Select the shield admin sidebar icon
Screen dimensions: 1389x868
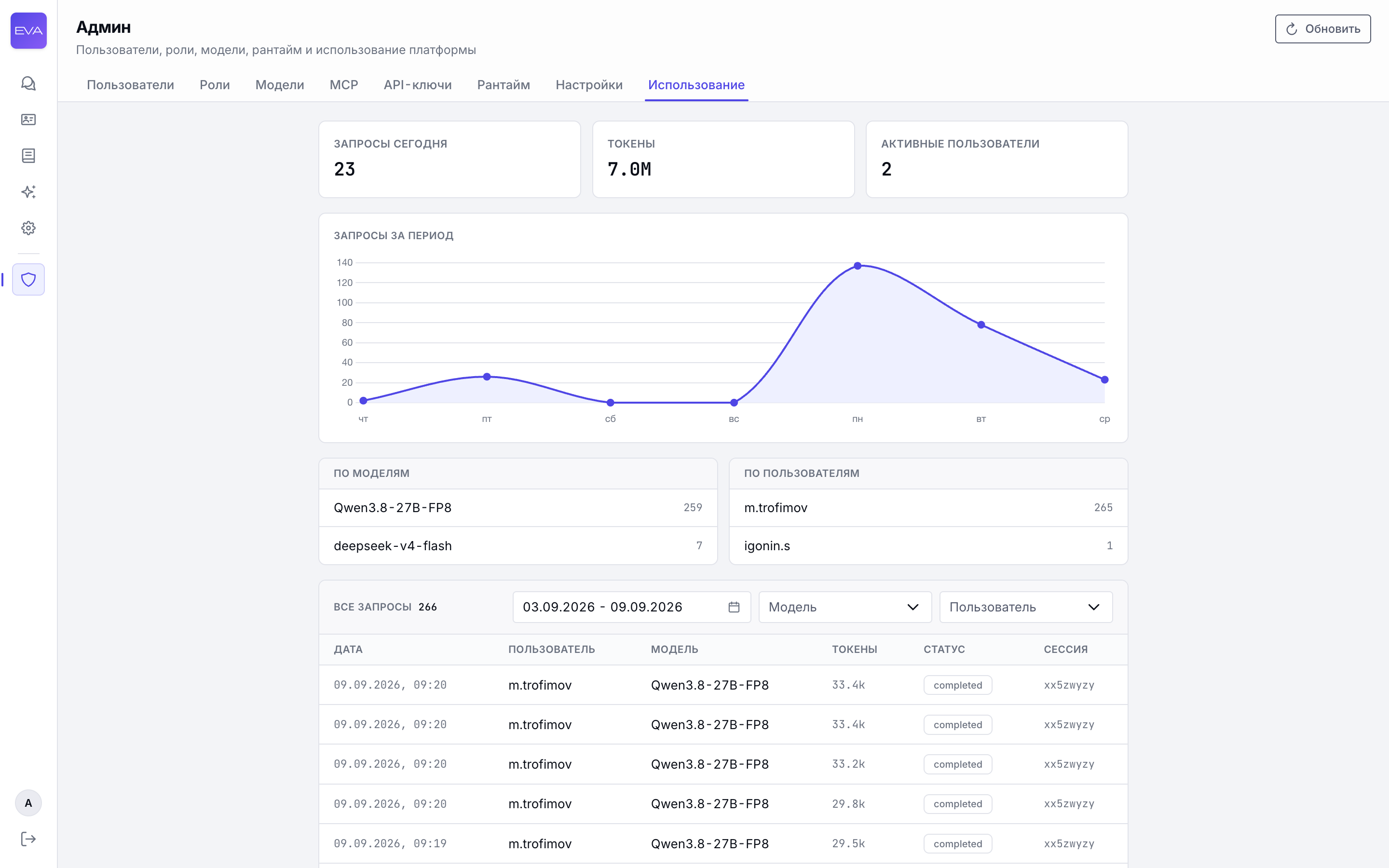click(x=28, y=280)
